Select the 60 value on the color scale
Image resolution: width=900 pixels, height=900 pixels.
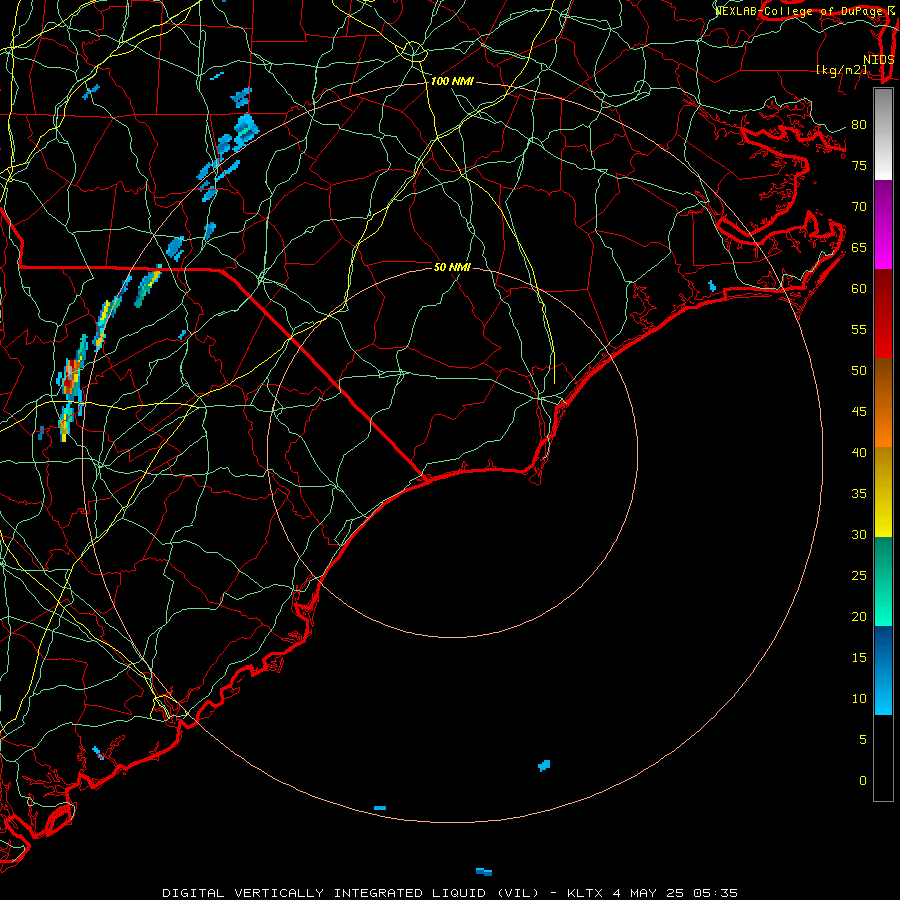point(859,289)
